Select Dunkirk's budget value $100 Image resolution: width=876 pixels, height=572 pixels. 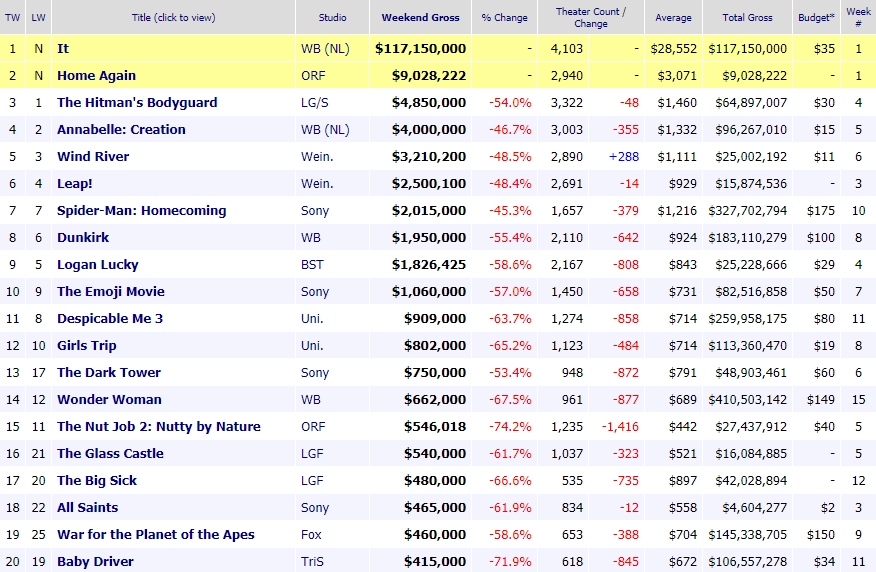[821, 237]
